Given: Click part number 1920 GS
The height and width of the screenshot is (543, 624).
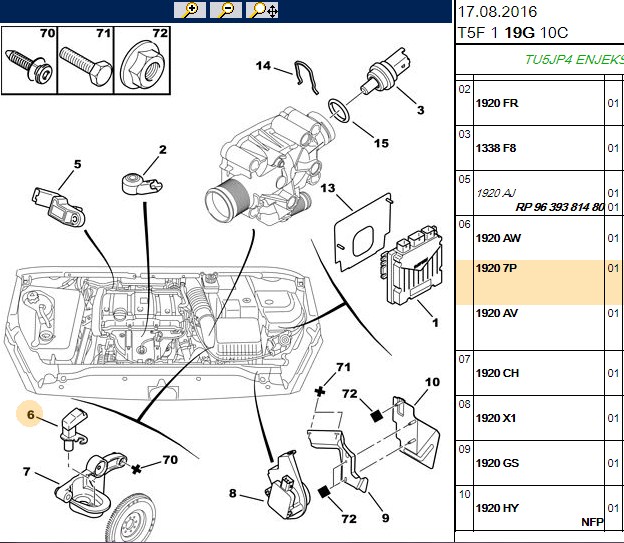Looking at the screenshot, I should (x=497, y=463).
